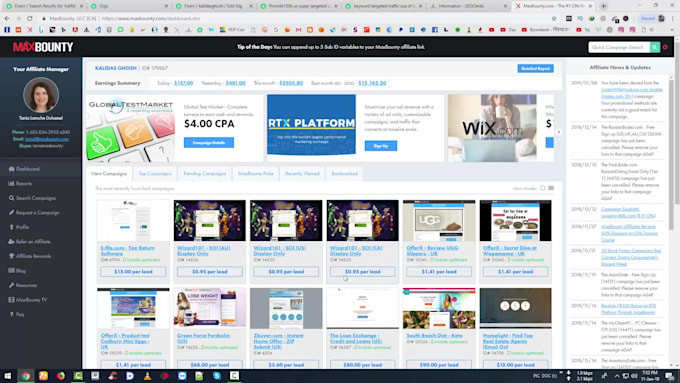Open the Profile sidebar icon

coord(11,227)
